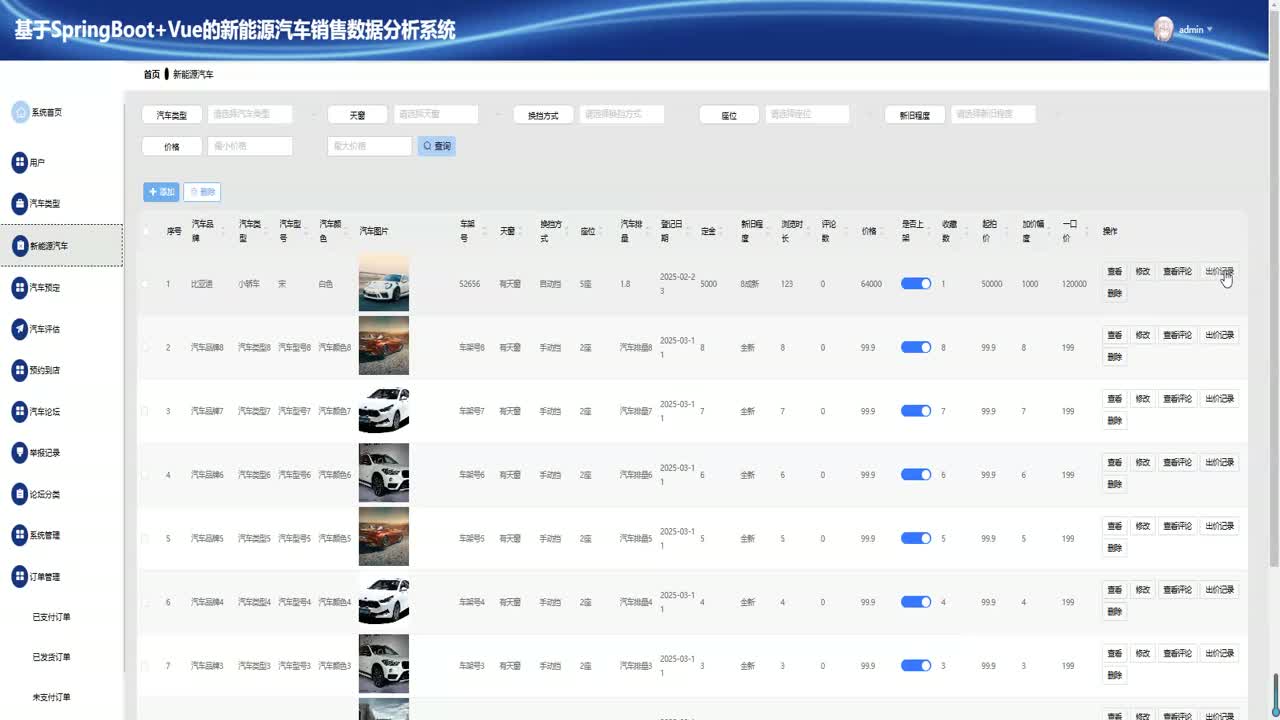Click the 系统管理 sidebar icon

[19, 535]
